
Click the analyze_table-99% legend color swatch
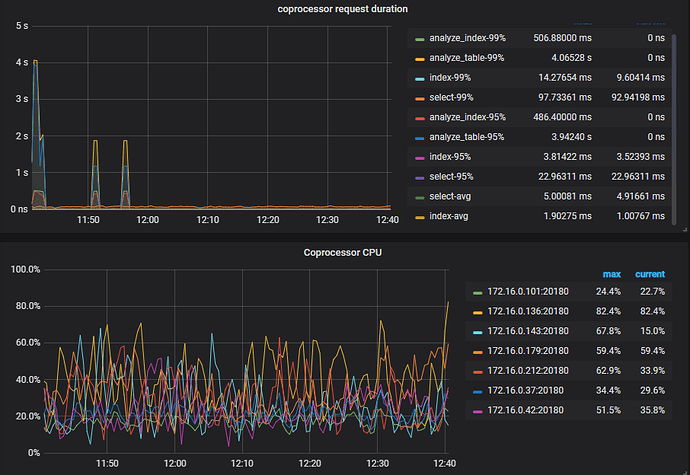click(420, 59)
